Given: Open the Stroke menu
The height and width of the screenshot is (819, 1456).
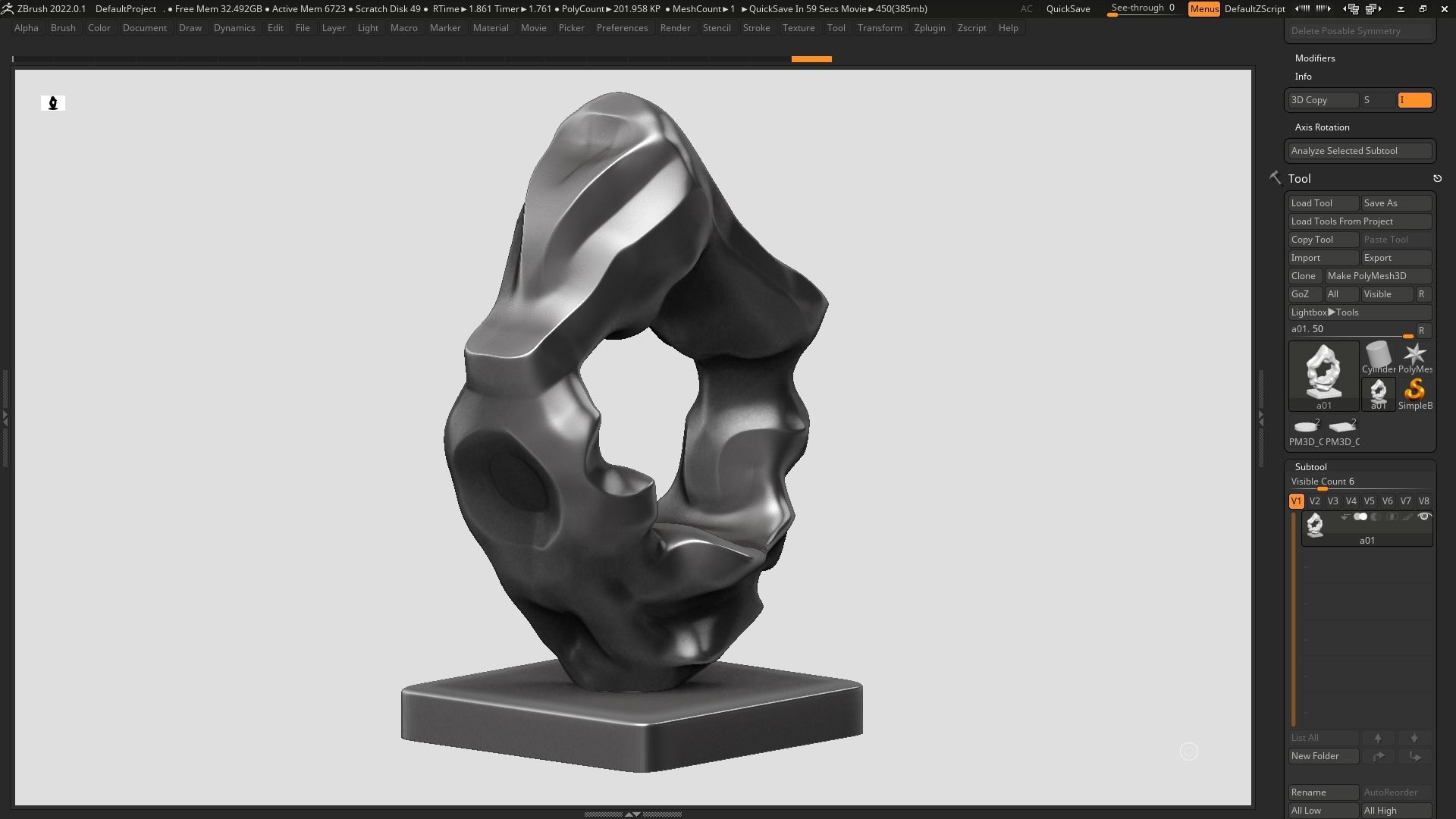Looking at the screenshot, I should [x=756, y=28].
